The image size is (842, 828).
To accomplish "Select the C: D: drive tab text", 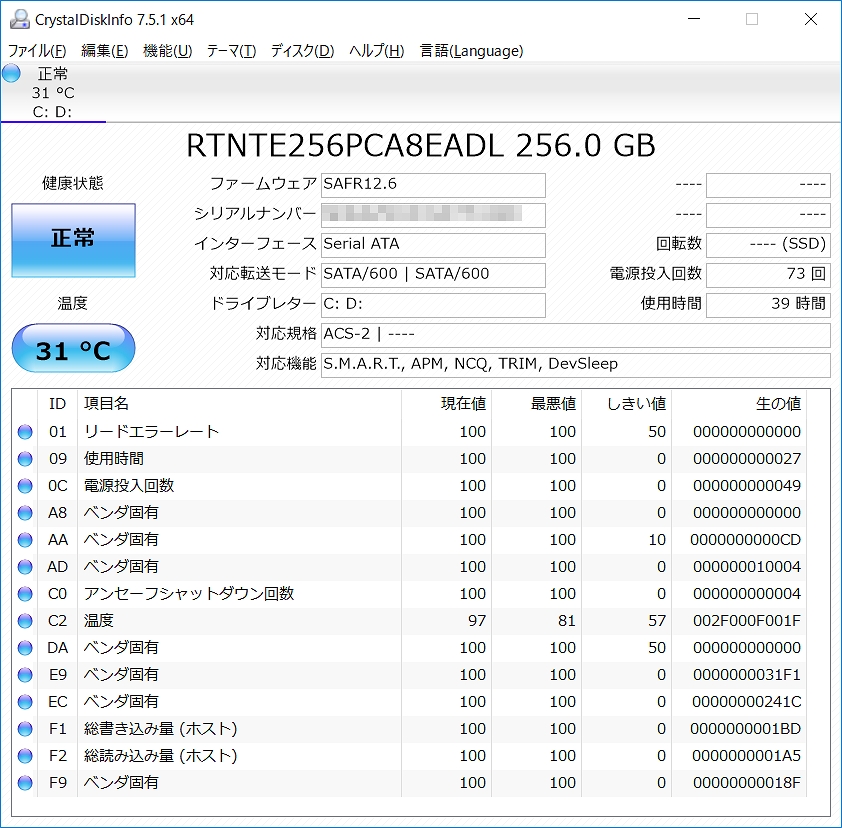I will 52,112.
